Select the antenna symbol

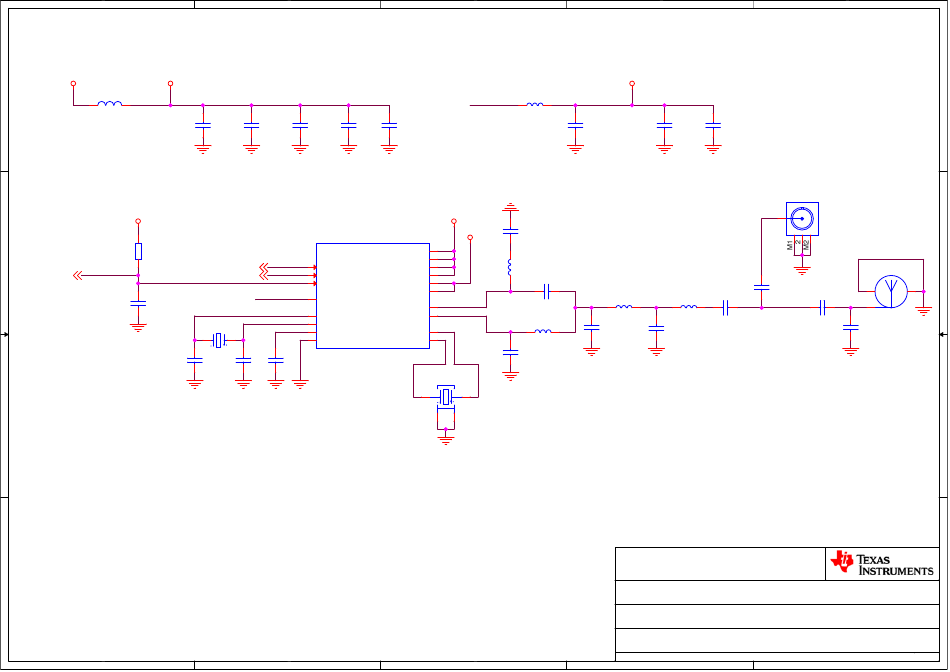coord(891,291)
